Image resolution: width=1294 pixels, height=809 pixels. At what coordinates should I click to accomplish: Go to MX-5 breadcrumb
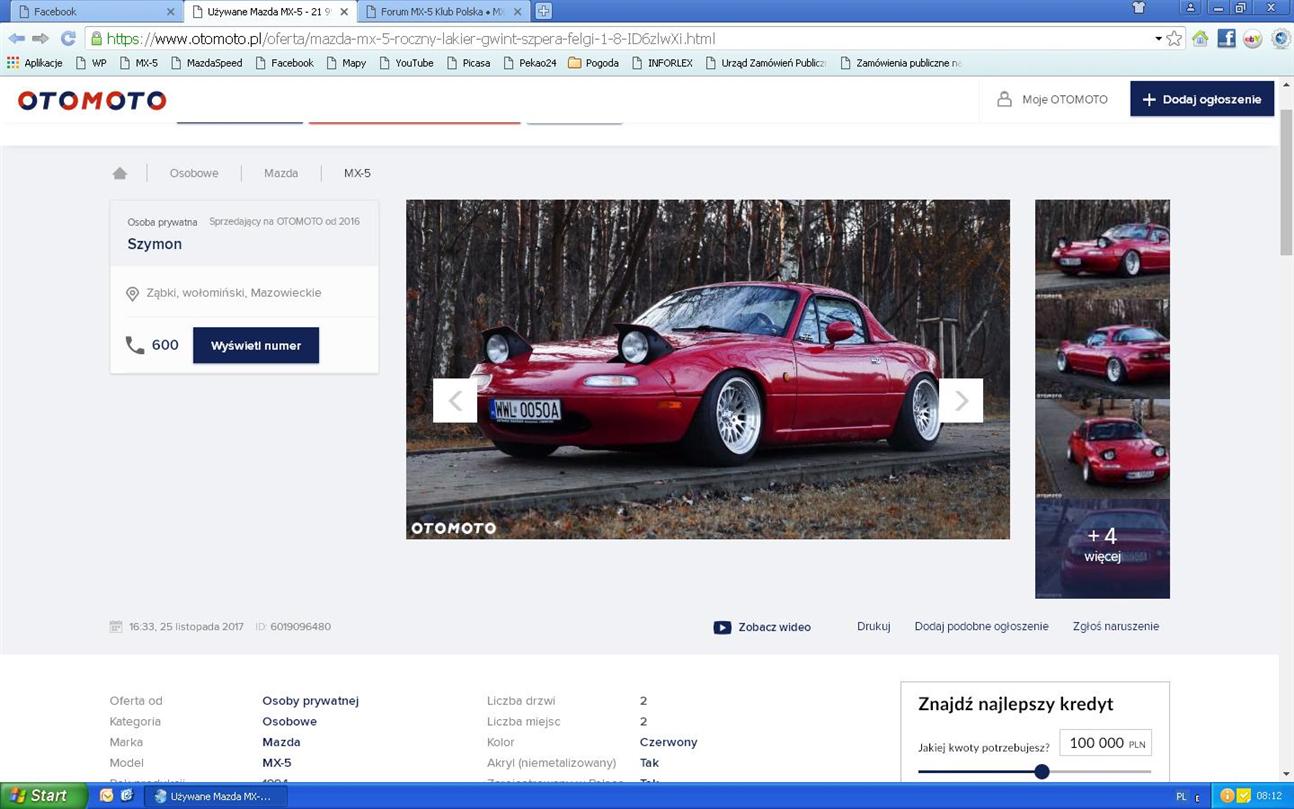pos(357,173)
